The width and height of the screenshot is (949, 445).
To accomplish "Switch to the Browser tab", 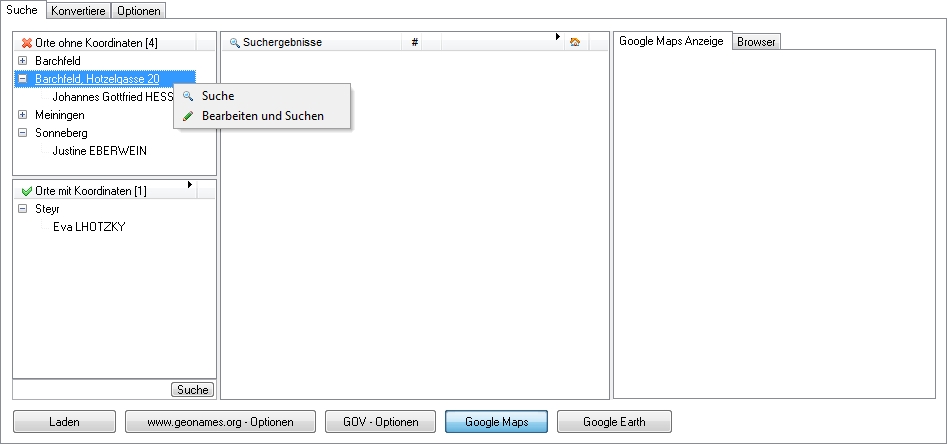I will click(756, 42).
